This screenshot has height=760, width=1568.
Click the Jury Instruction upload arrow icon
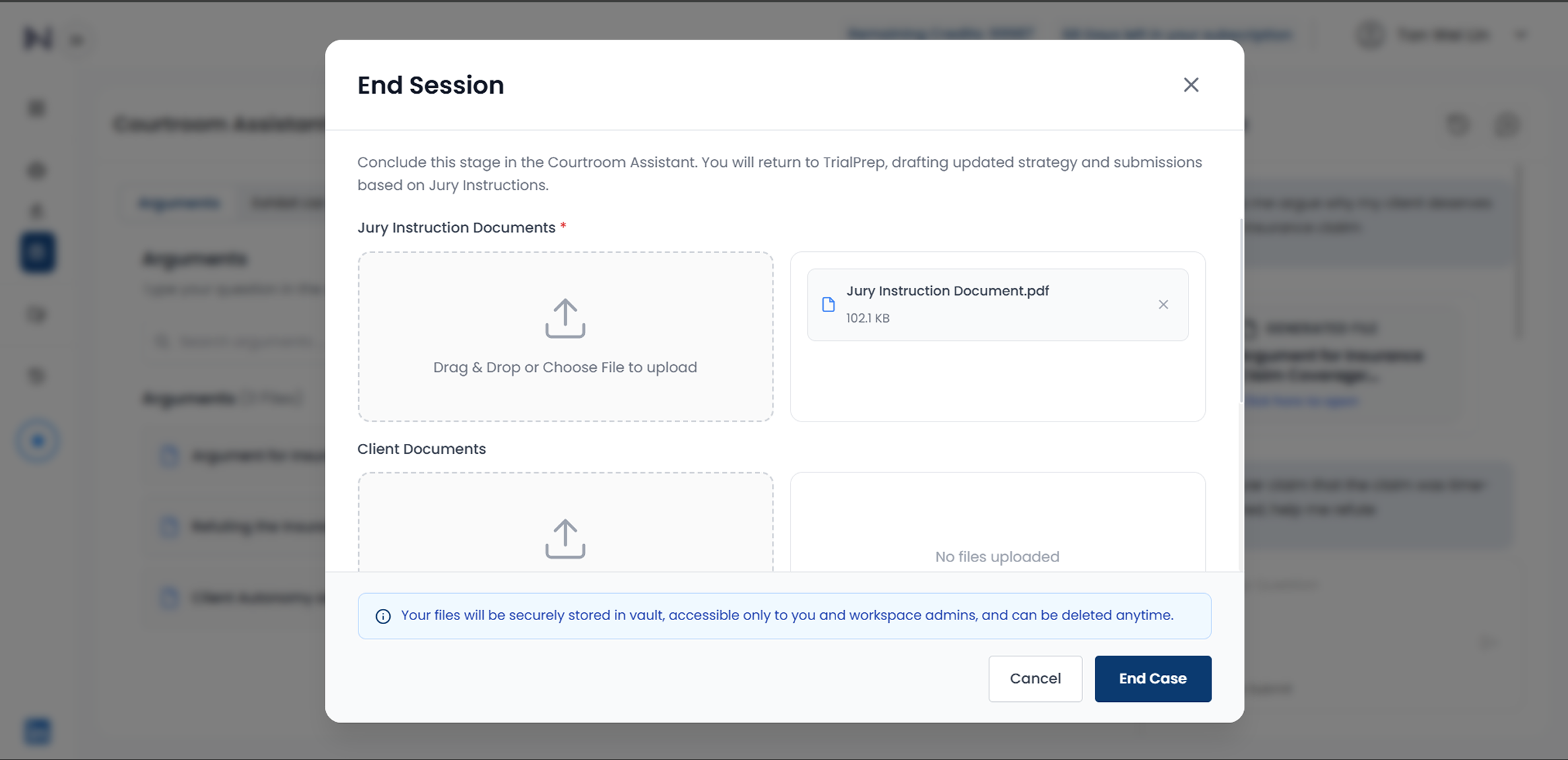pyautogui.click(x=565, y=319)
